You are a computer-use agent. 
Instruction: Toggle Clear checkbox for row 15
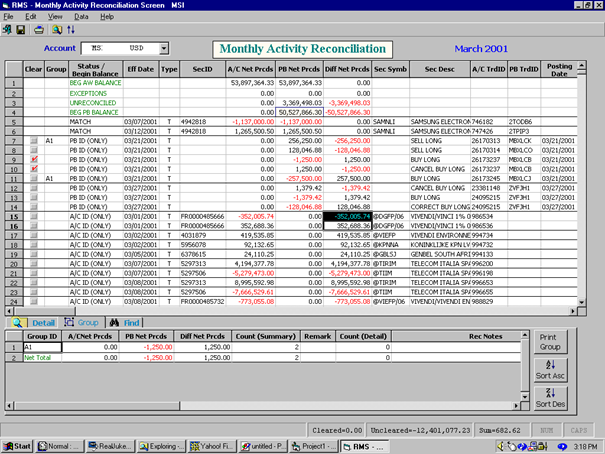34,216
